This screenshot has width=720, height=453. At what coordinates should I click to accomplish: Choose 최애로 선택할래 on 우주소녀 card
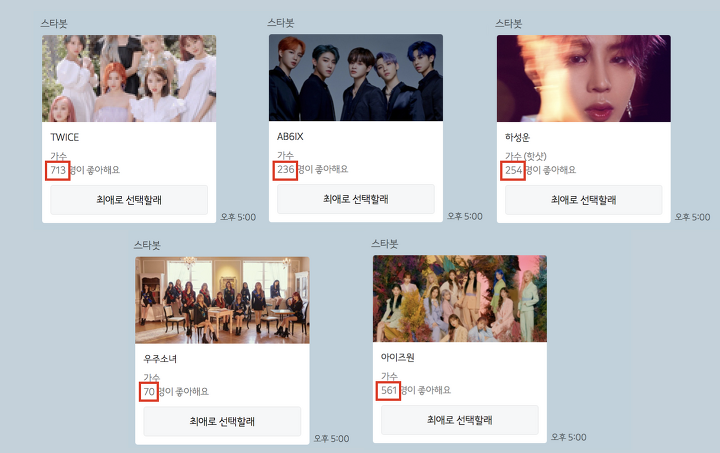click(222, 421)
